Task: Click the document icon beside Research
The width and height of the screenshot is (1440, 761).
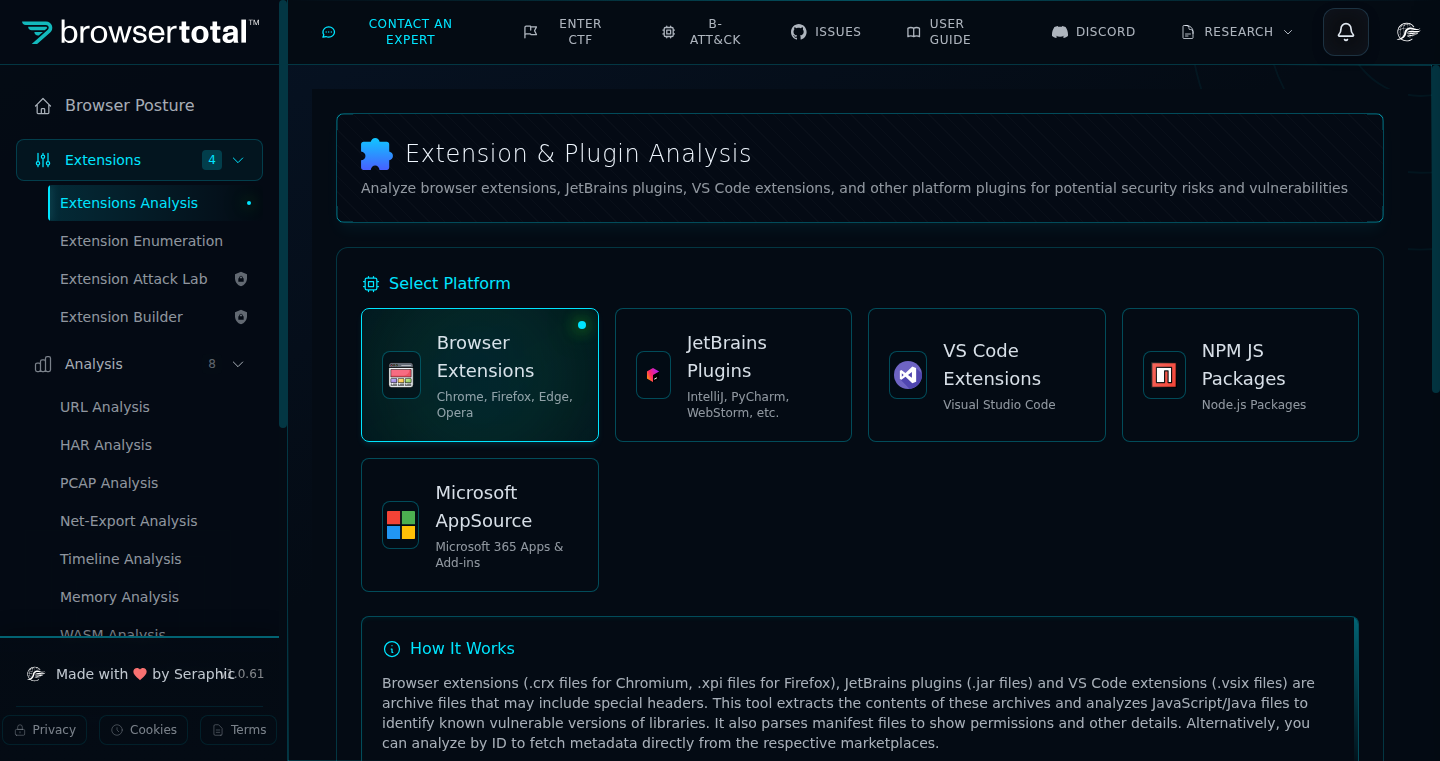Action: tap(1188, 32)
